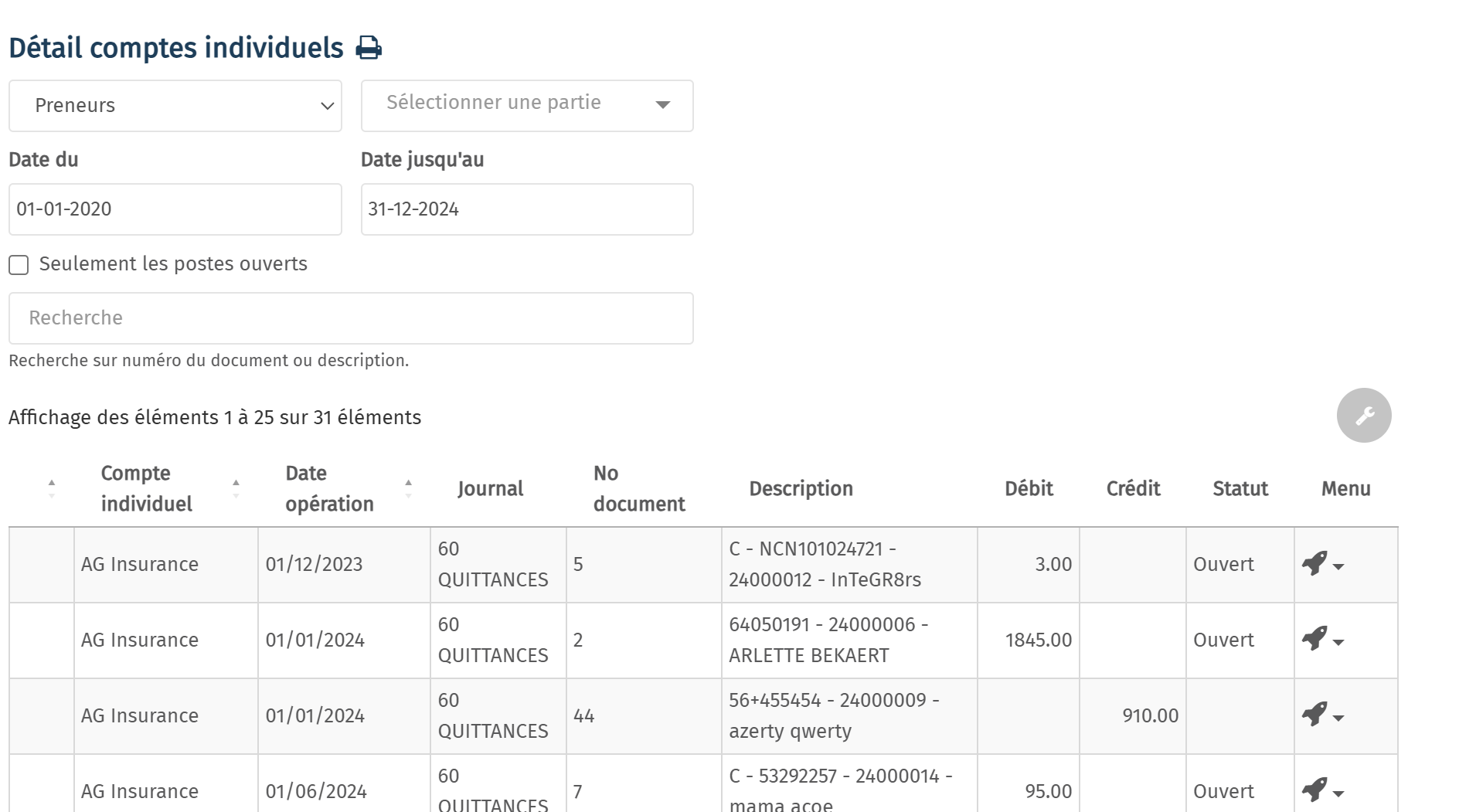Click description 64050191 - 24000006 - ARLETTE BEKAERT
Image resolution: width=1459 pixels, height=812 pixels.
point(828,640)
